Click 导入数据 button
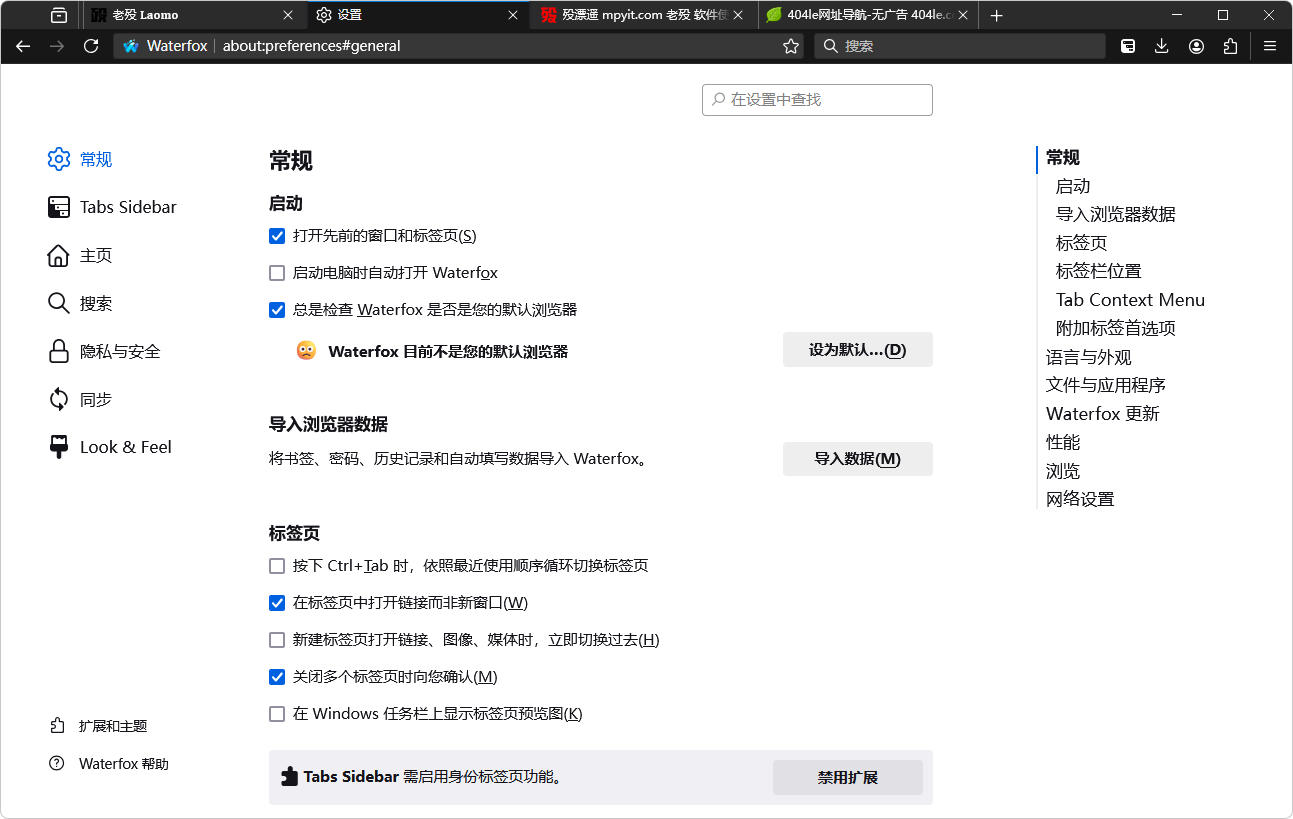 (857, 459)
